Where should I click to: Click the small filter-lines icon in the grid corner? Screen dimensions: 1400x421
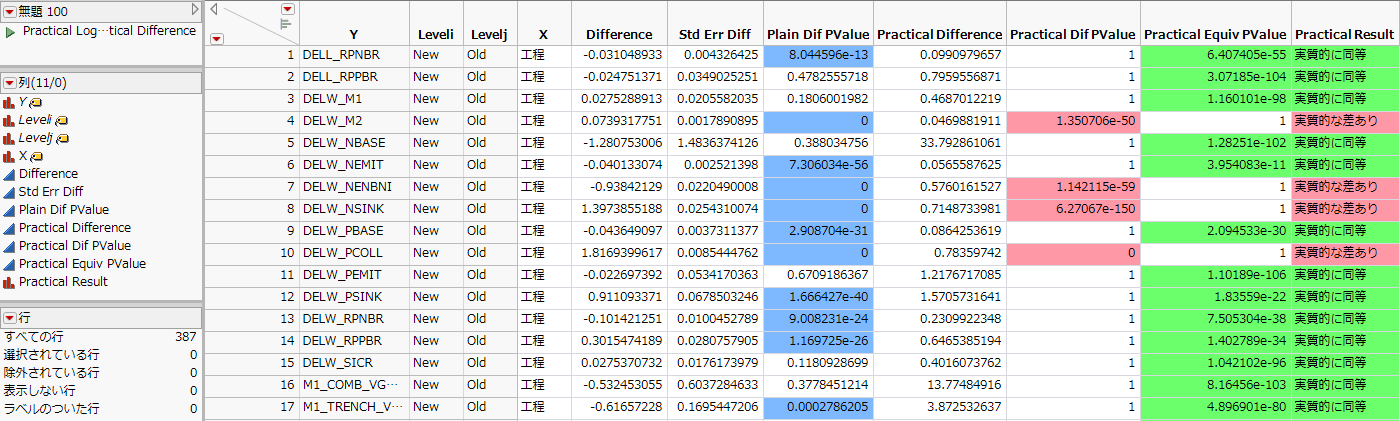[286, 23]
